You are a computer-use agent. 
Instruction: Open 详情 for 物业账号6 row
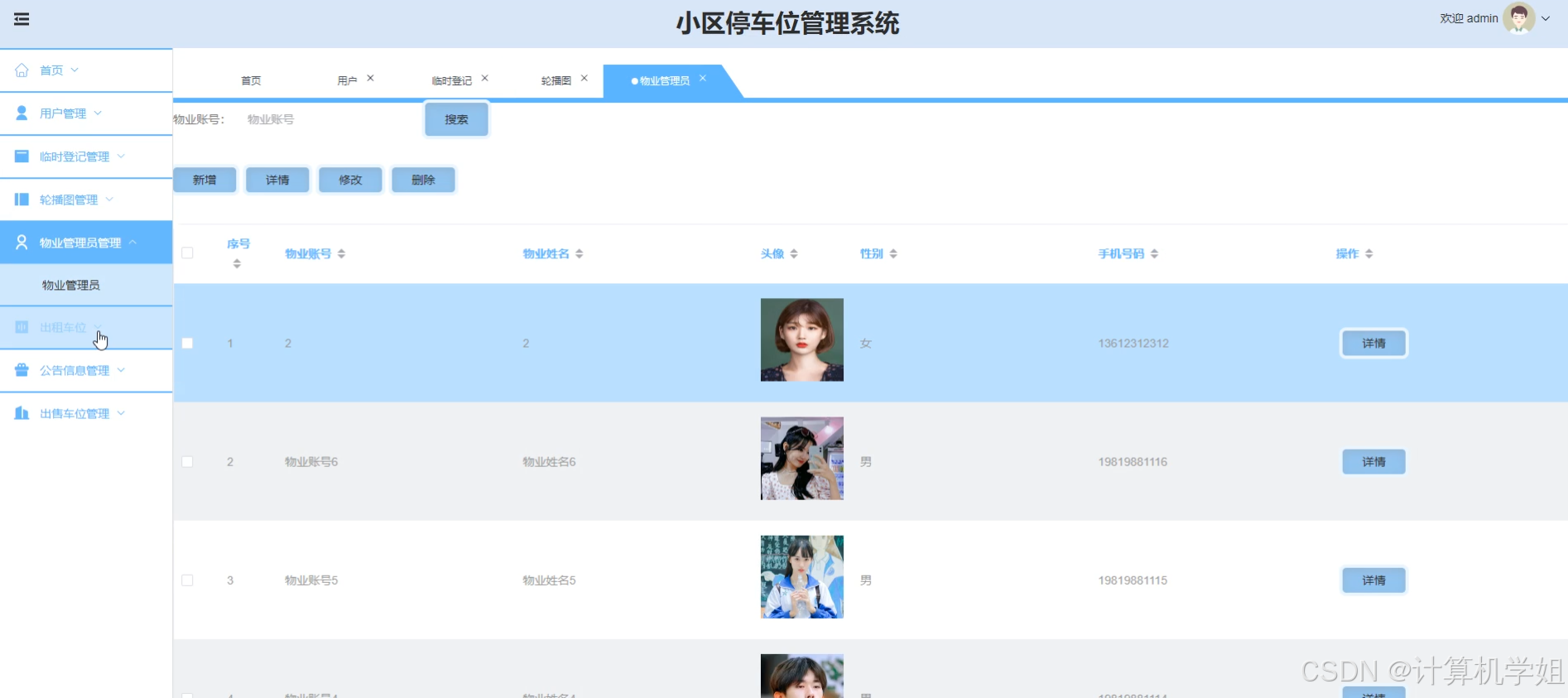(x=1373, y=461)
